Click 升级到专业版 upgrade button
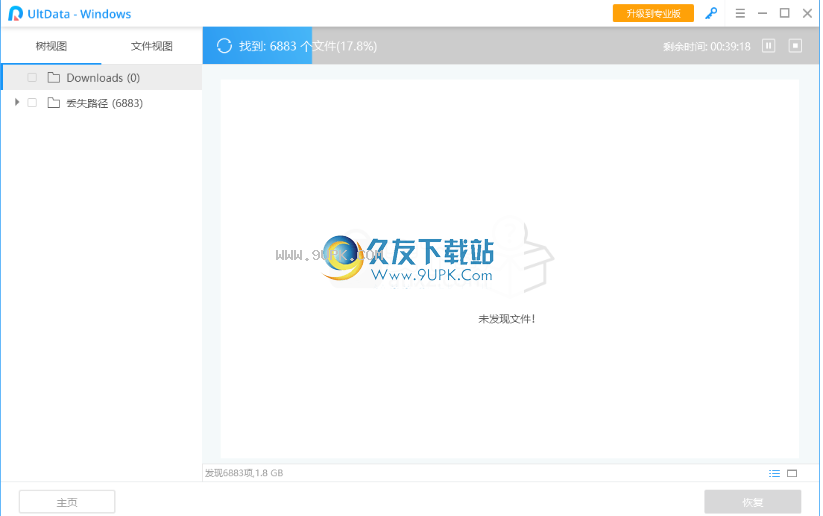The width and height of the screenshot is (823, 516). coord(653,13)
